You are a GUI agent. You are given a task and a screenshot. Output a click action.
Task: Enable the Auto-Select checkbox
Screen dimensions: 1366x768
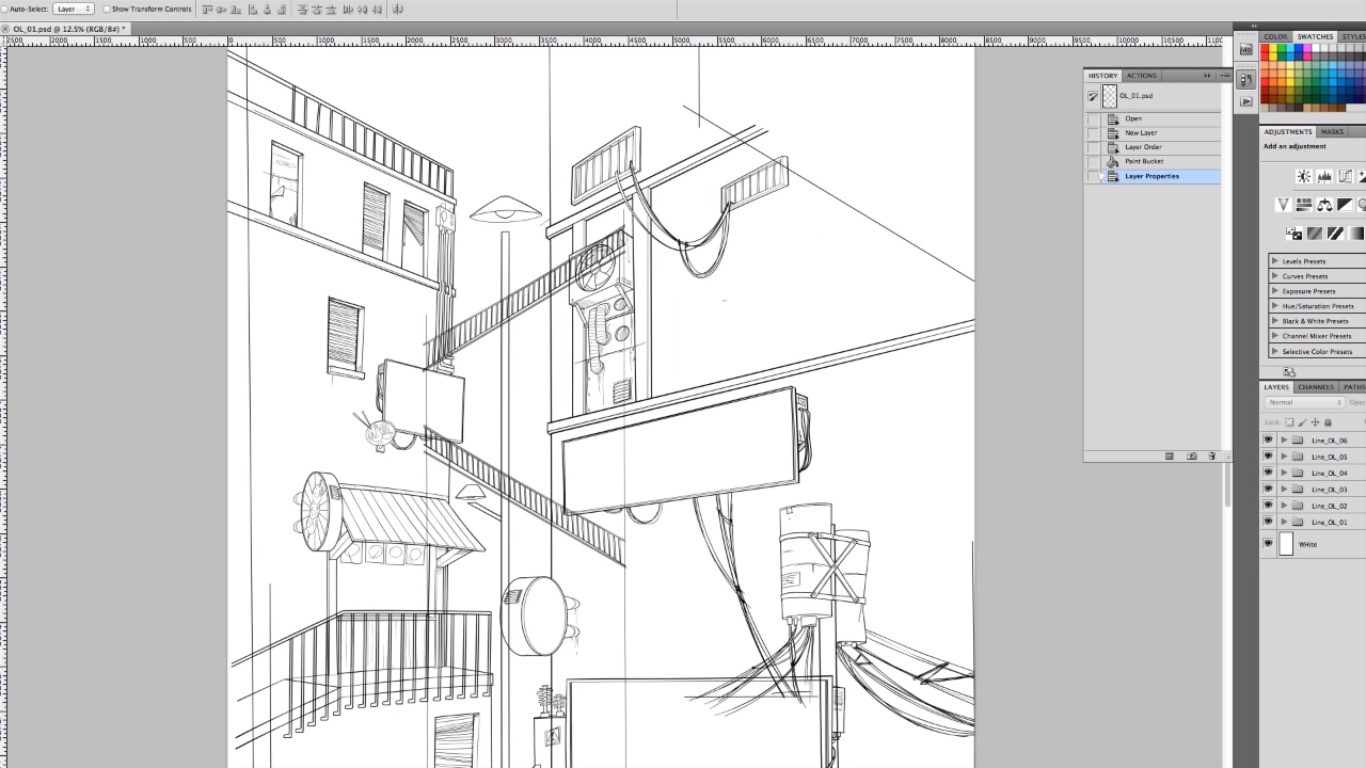pyautogui.click(x=4, y=9)
